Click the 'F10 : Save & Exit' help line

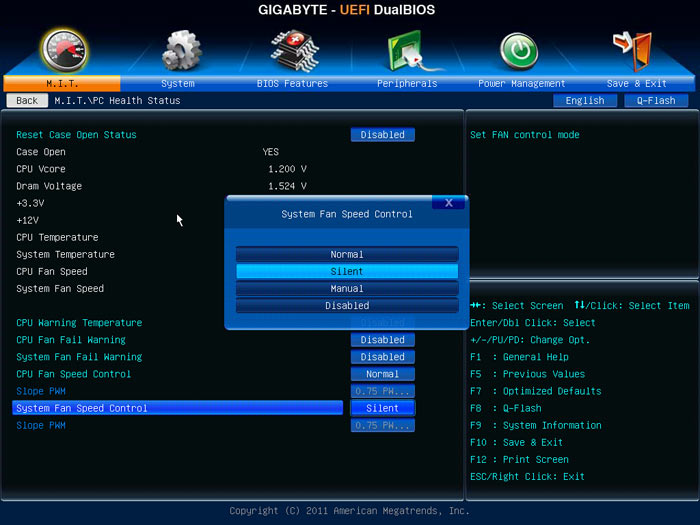coord(517,442)
